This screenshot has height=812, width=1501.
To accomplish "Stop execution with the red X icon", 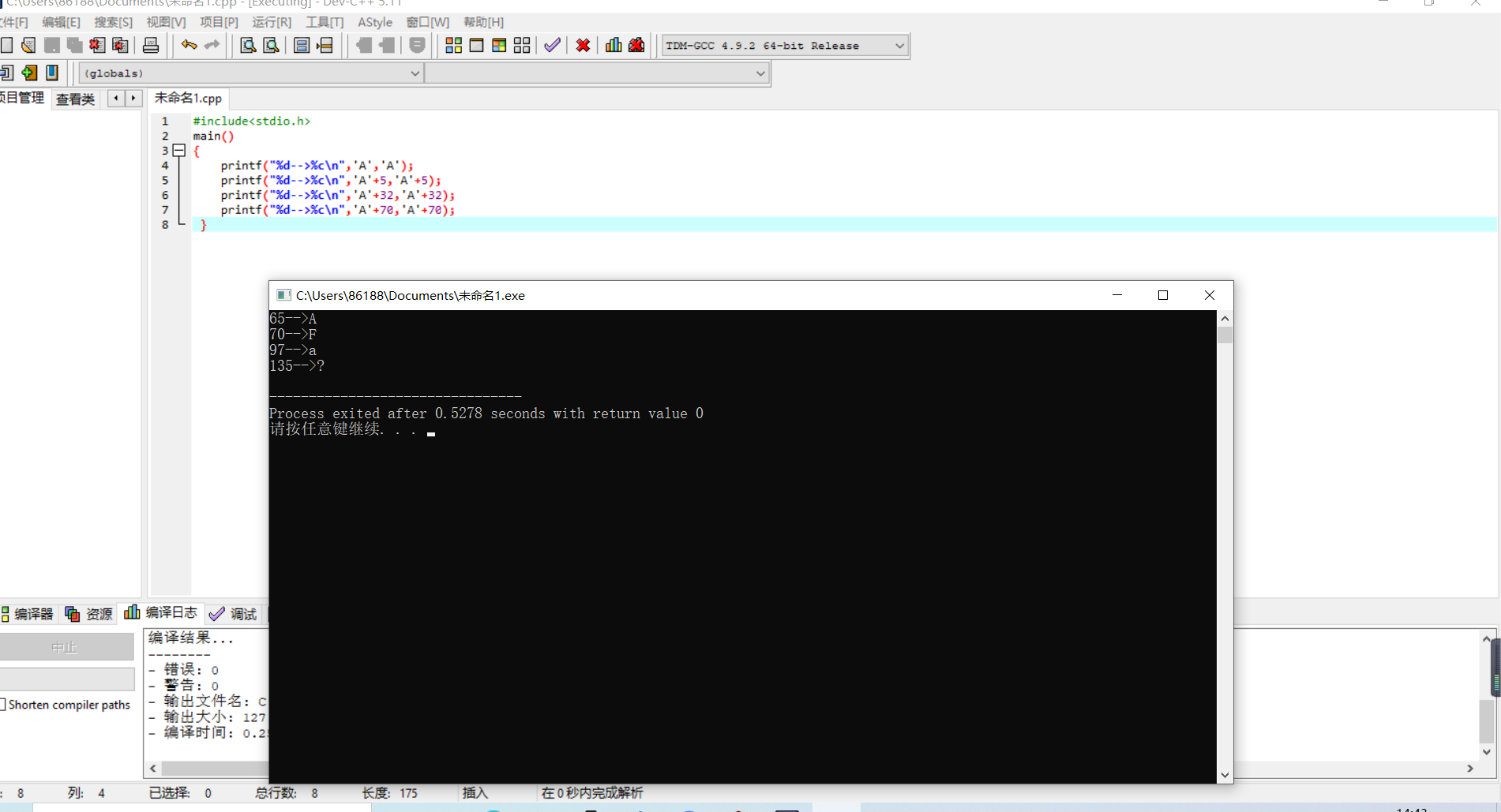I will (x=584, y=45).
